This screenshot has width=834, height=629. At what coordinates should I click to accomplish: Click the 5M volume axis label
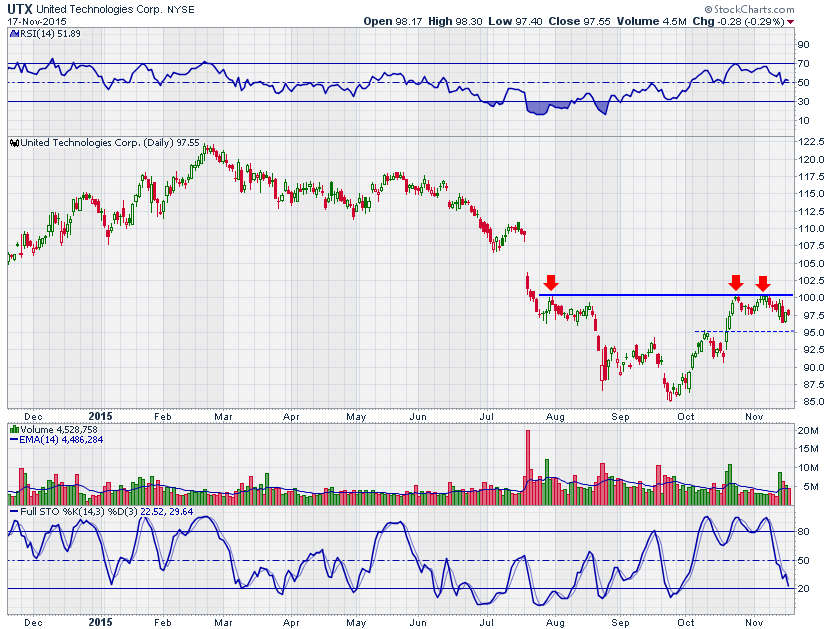click(x=811, y=487)
